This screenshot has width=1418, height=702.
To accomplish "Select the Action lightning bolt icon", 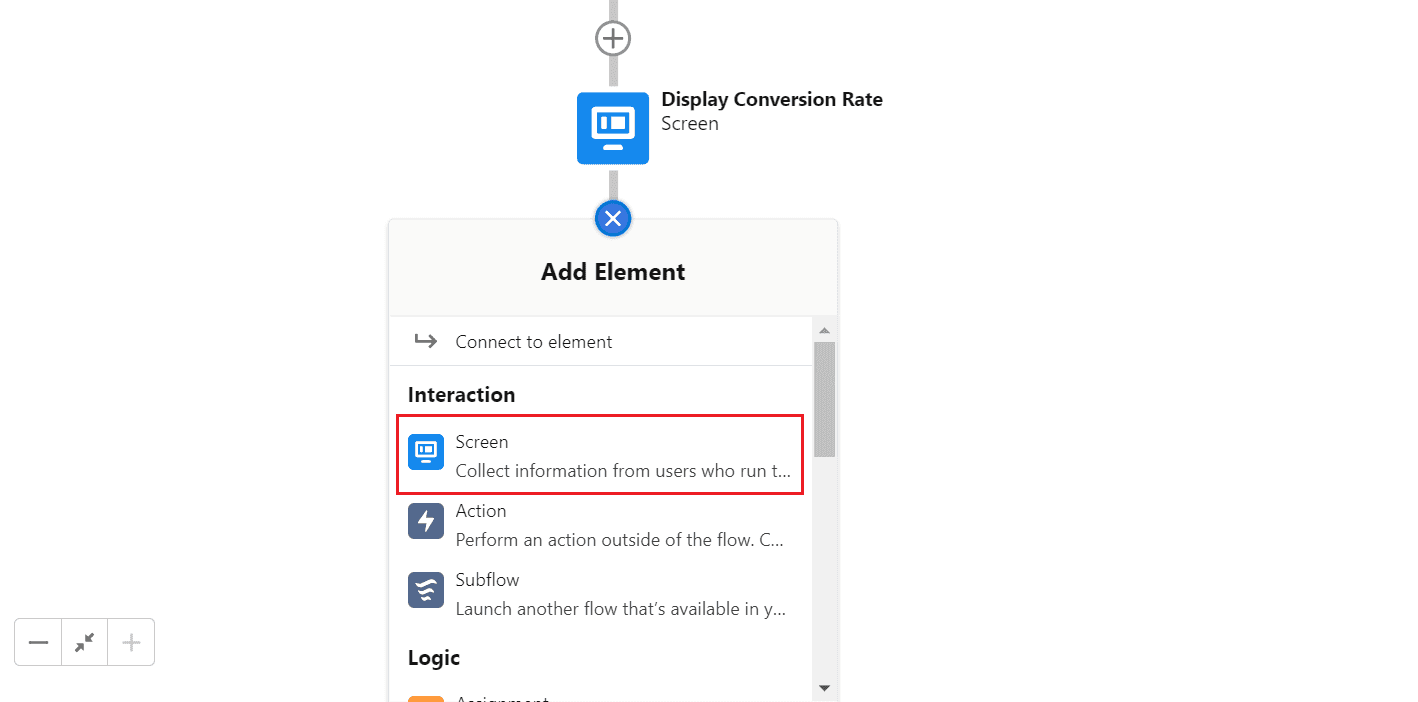I will (426, 521).
